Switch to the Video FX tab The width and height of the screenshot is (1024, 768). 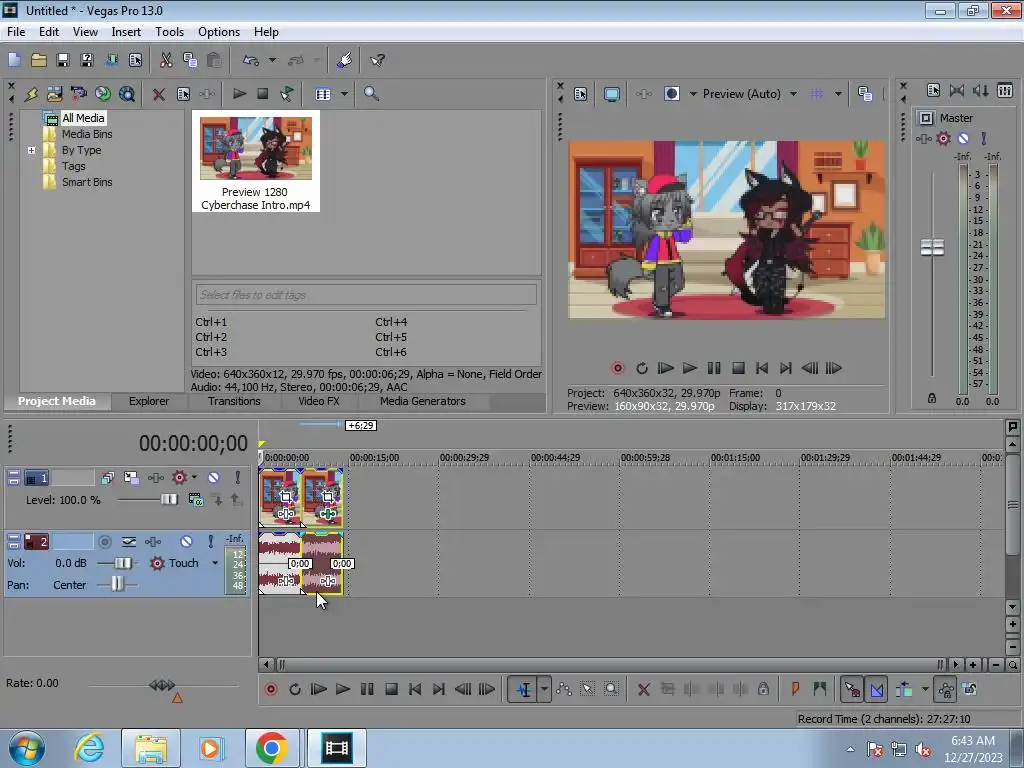[319, 401]
